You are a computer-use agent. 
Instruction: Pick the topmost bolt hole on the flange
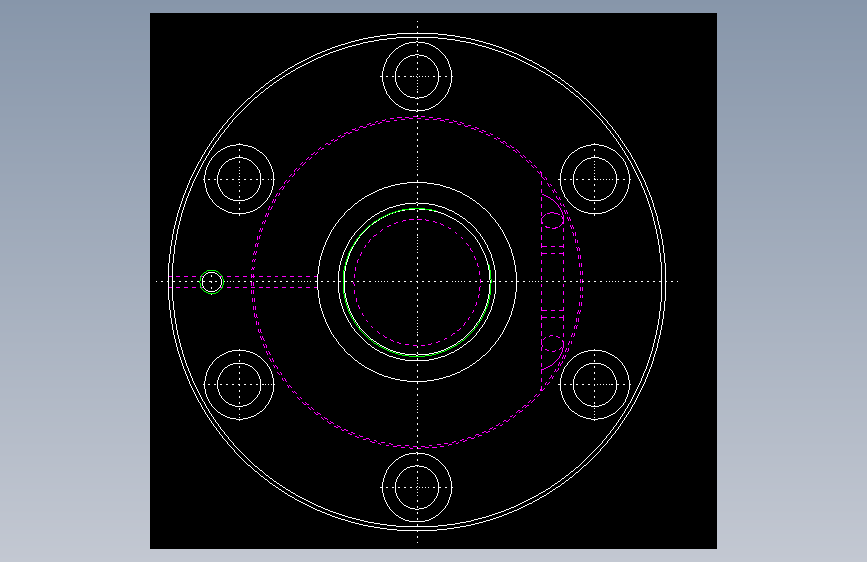coord(417,76)
